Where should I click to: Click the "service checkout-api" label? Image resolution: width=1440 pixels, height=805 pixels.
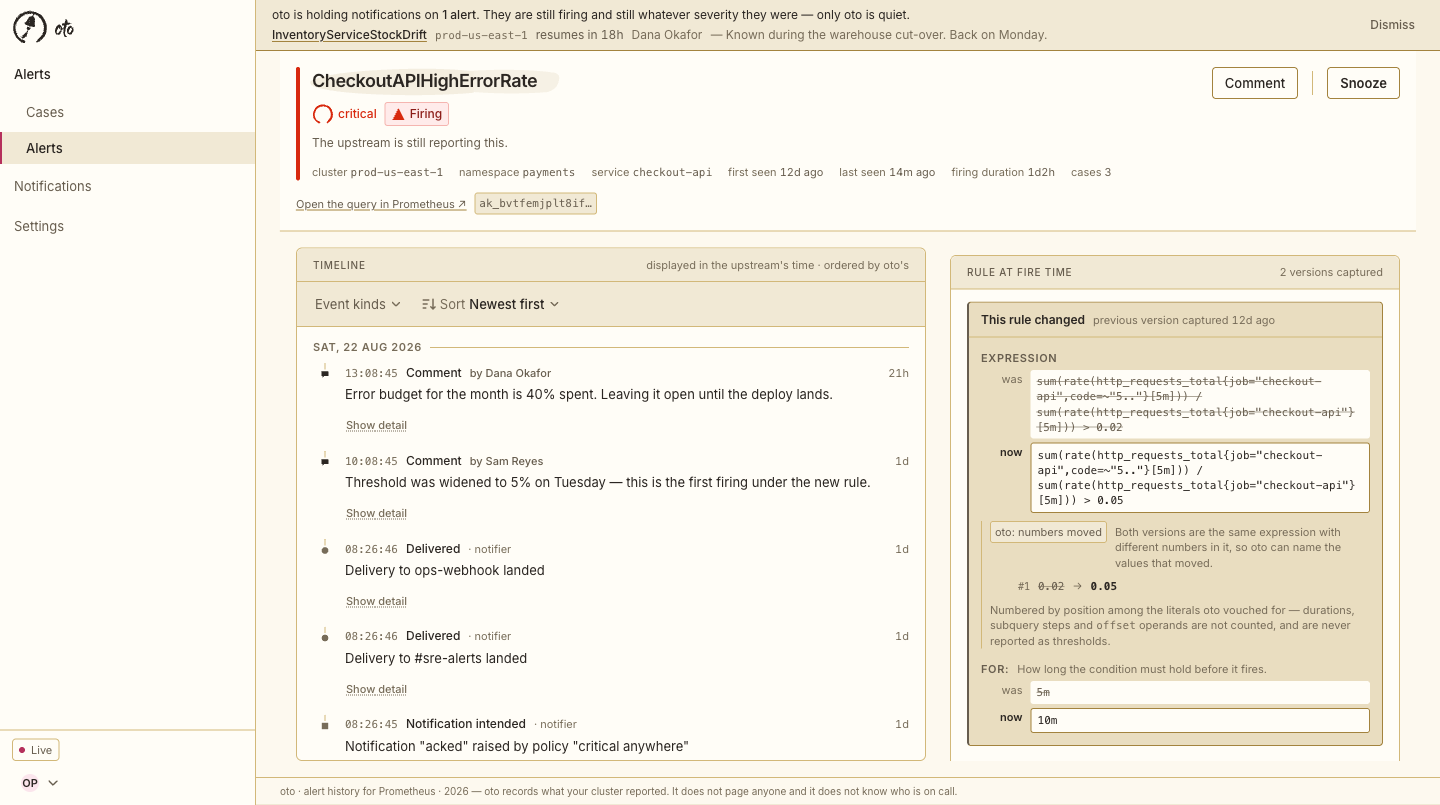(652, 172)
